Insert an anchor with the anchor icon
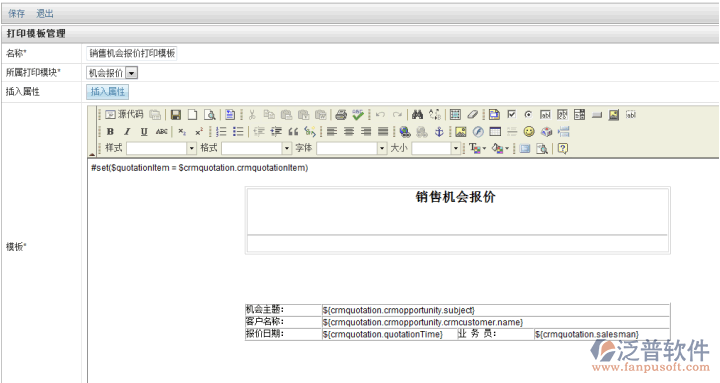Image resolution: width=720 pixels, height=383 pixels. pyautogui.click(x=439, y=132)
